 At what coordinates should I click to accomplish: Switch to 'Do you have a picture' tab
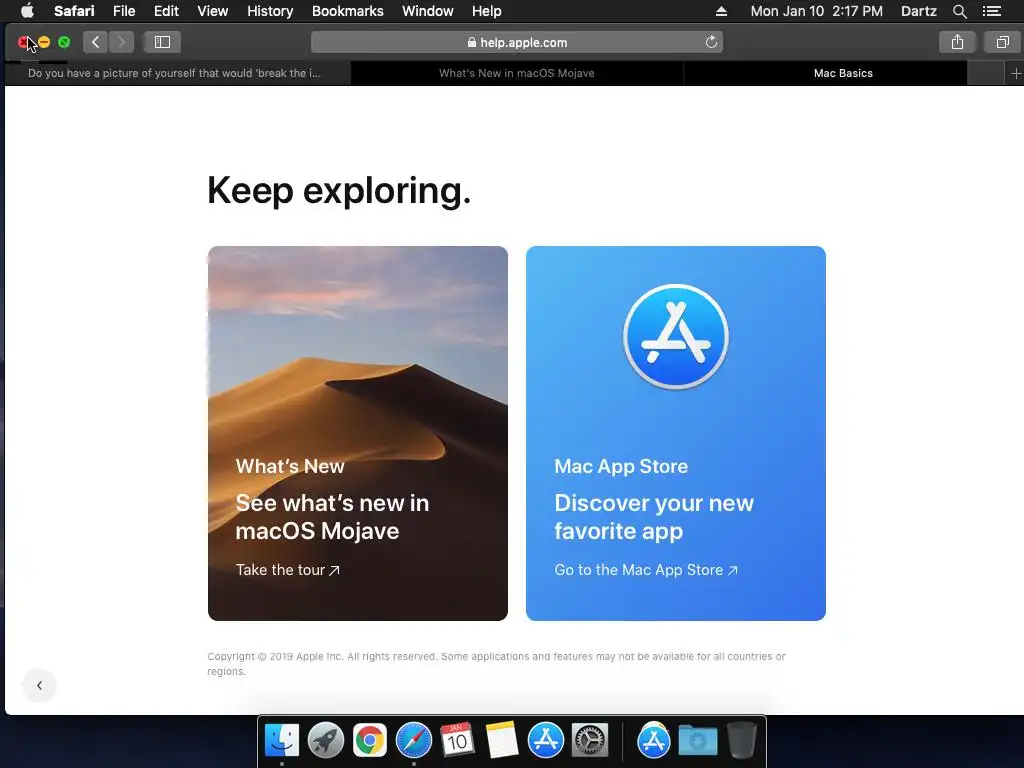178,73
